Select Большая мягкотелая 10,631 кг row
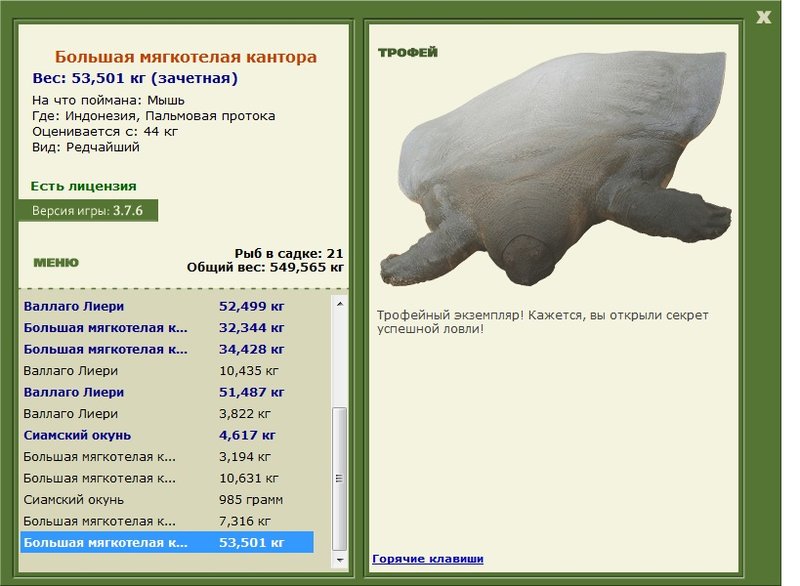 point(167,478)
